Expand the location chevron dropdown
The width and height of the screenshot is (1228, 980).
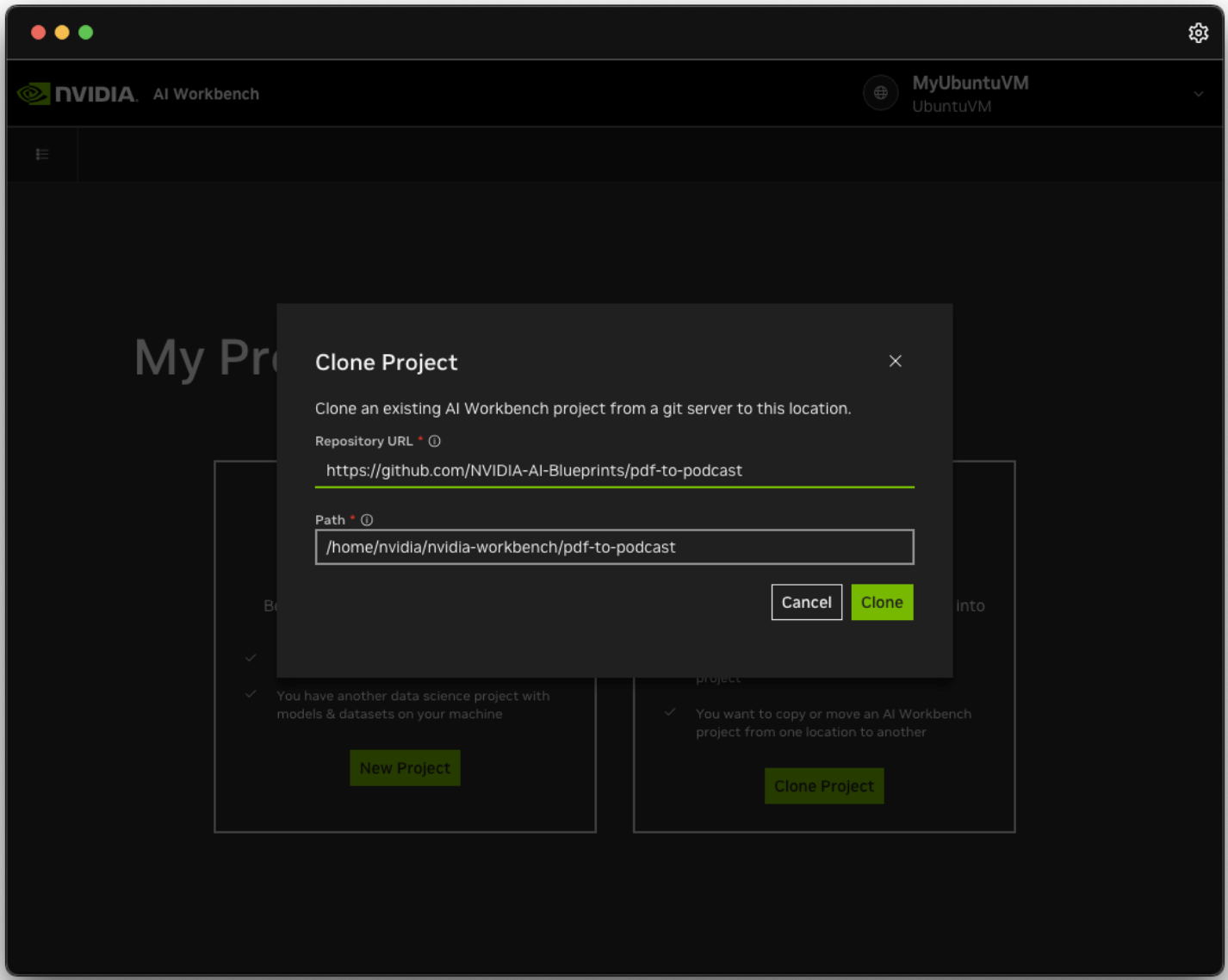(1198, 94)
